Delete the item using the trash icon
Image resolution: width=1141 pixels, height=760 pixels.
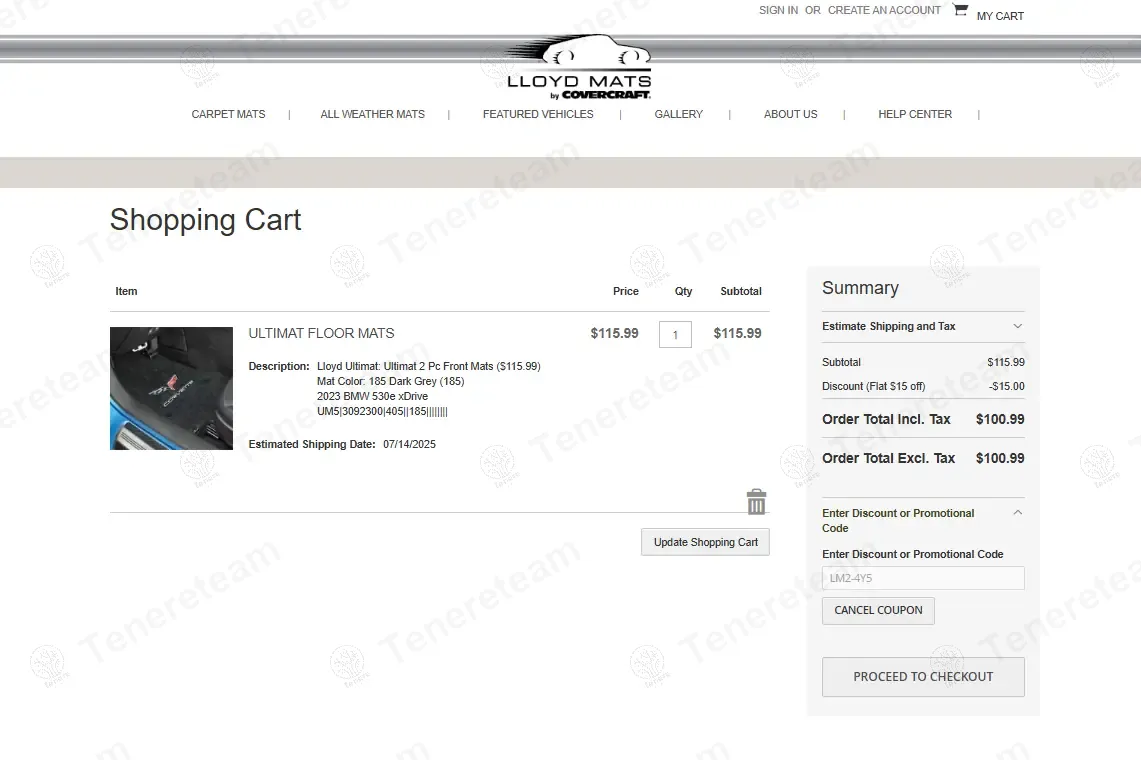click(x=756, y=502)
